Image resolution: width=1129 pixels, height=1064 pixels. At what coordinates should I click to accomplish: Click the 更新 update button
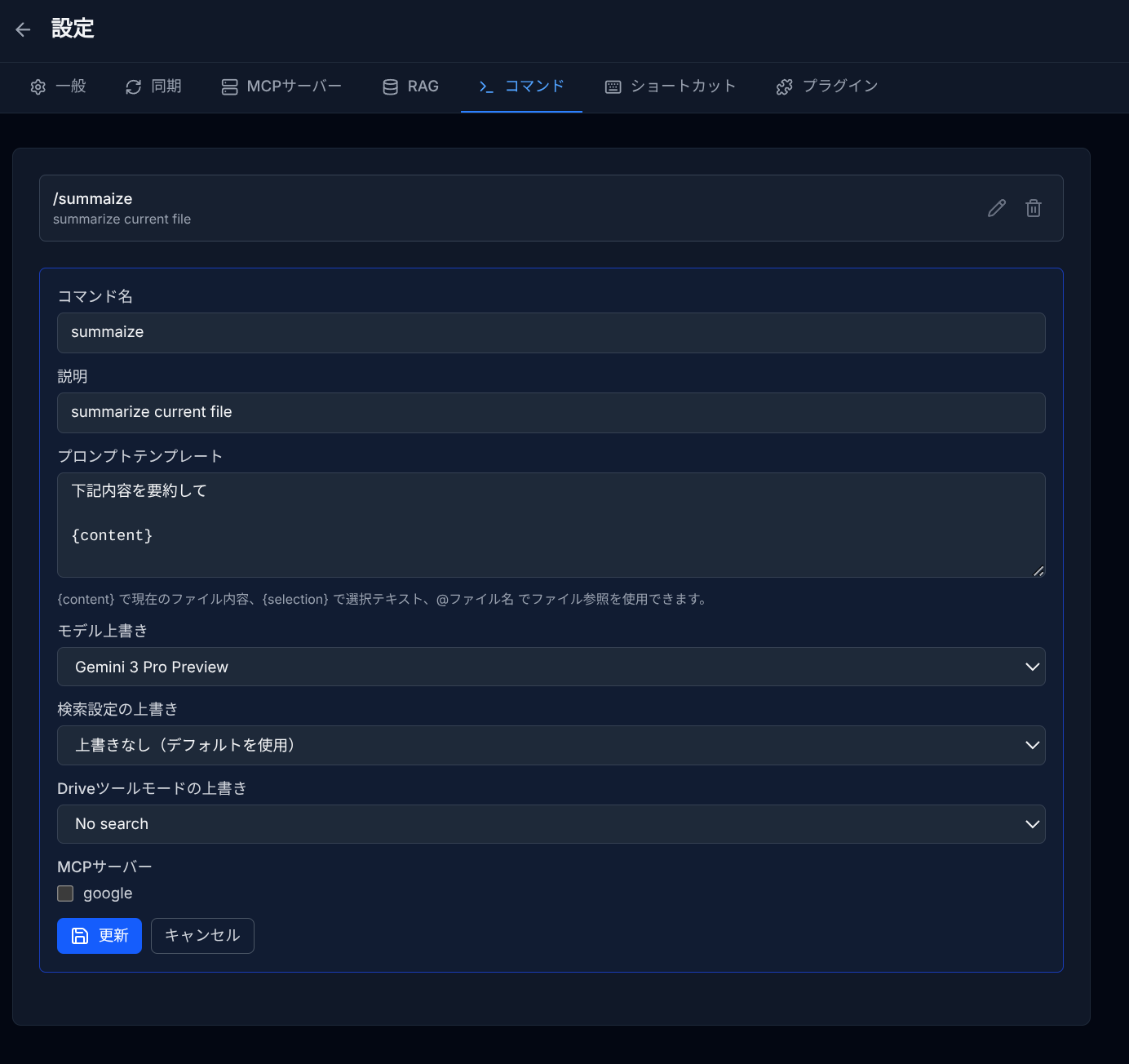99,936
